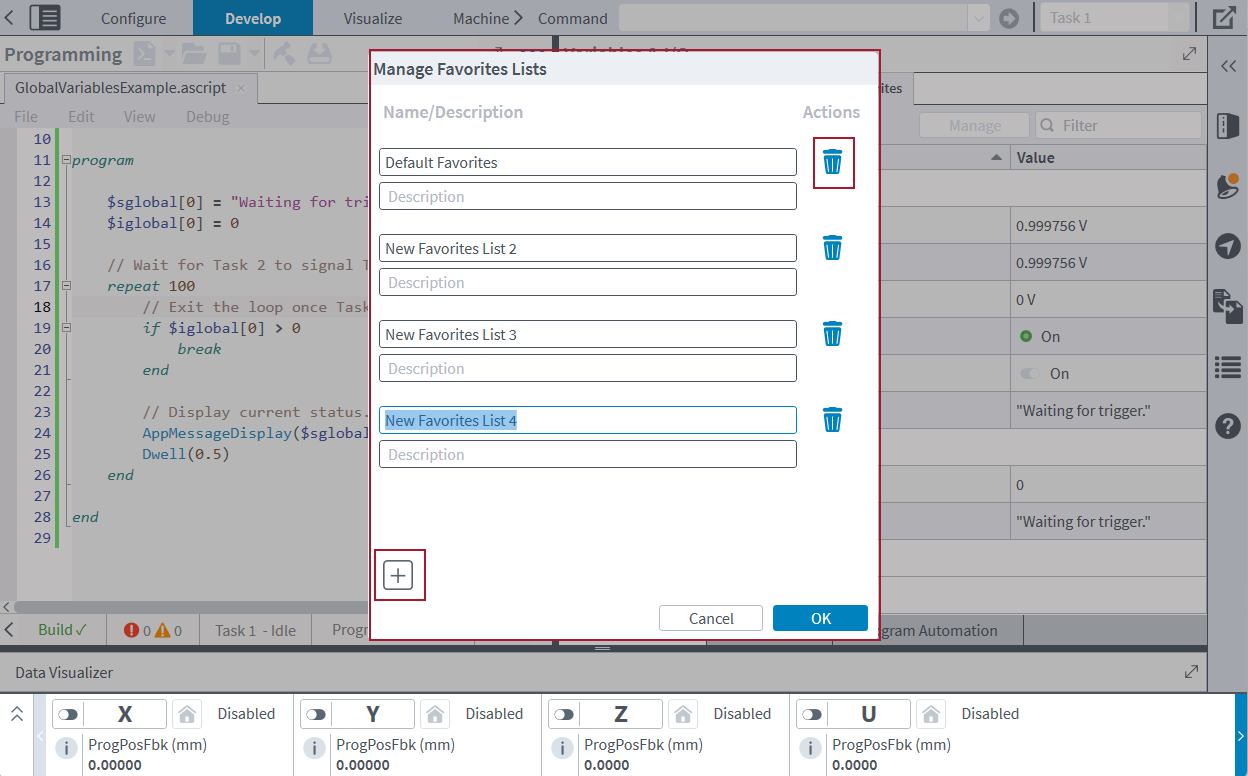Open the Configure tab
1248x776 pixels.
pyautogui.click(x=133, y=18)
